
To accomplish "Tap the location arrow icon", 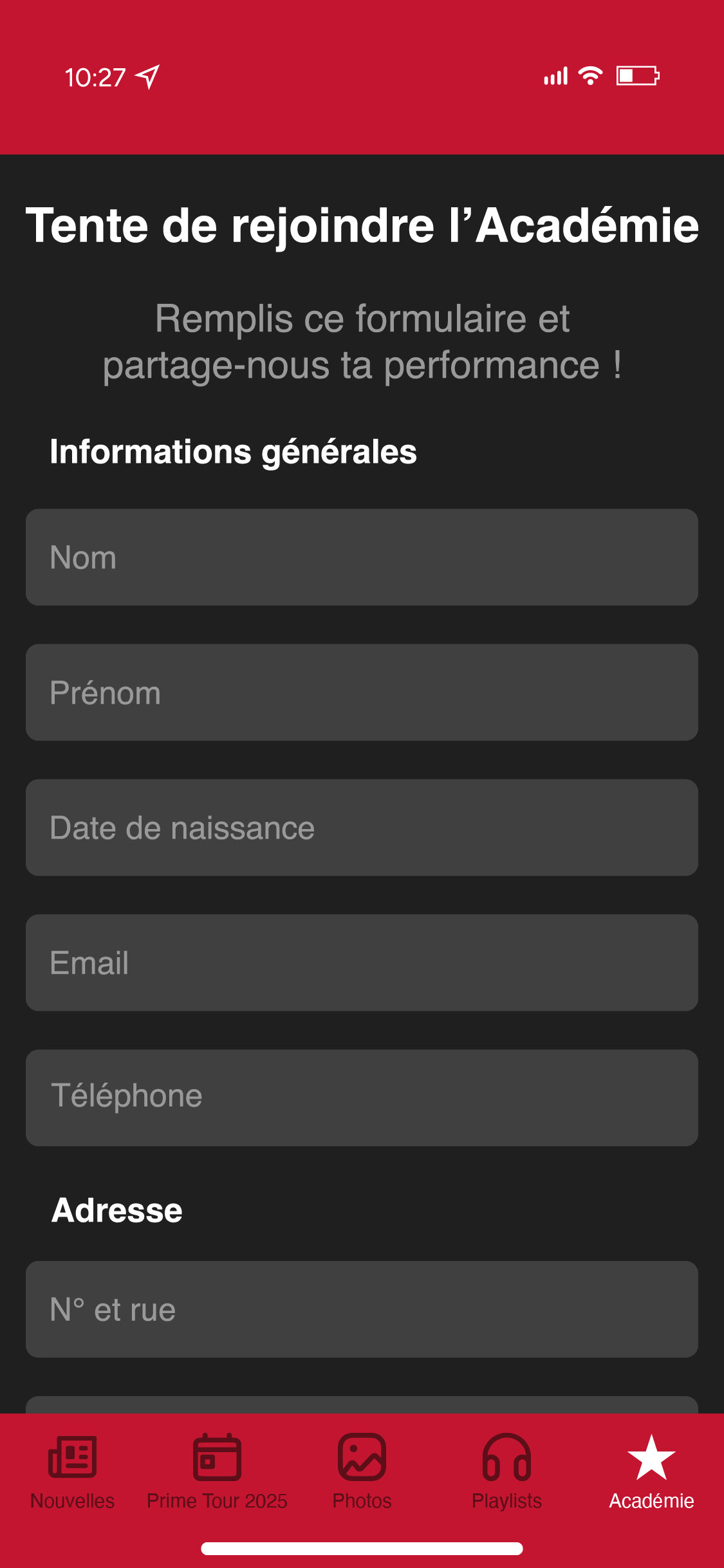I will click(x=147, y=77).
